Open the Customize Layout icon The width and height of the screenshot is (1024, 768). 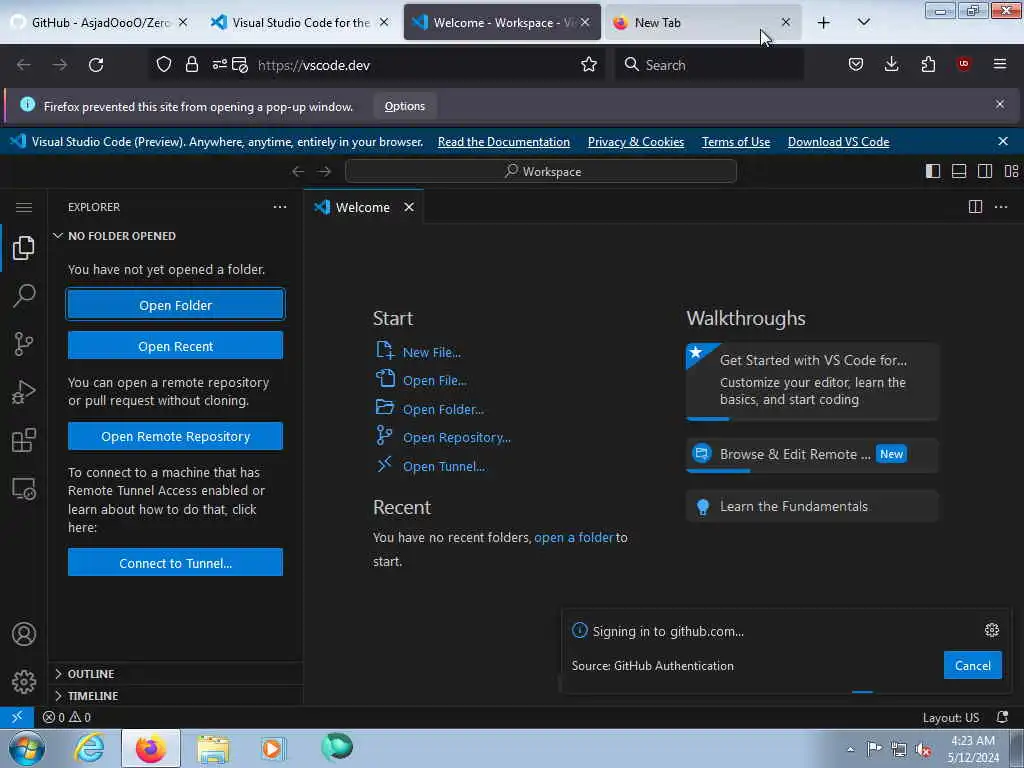pyautogui.click(x=1011, y=171)
